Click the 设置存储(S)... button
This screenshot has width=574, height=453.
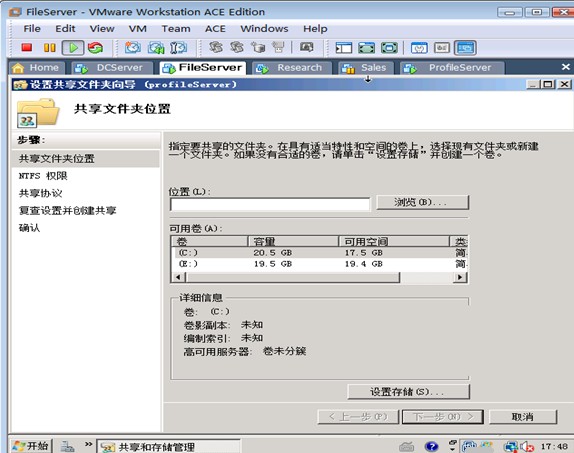point(408,392)
